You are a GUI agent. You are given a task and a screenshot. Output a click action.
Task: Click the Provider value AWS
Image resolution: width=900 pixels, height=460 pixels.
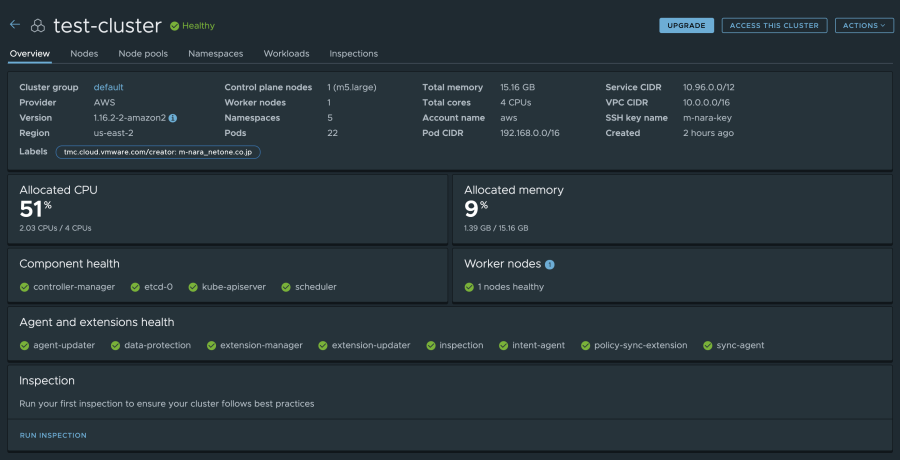pyautogui.click(x=104, y=102)
